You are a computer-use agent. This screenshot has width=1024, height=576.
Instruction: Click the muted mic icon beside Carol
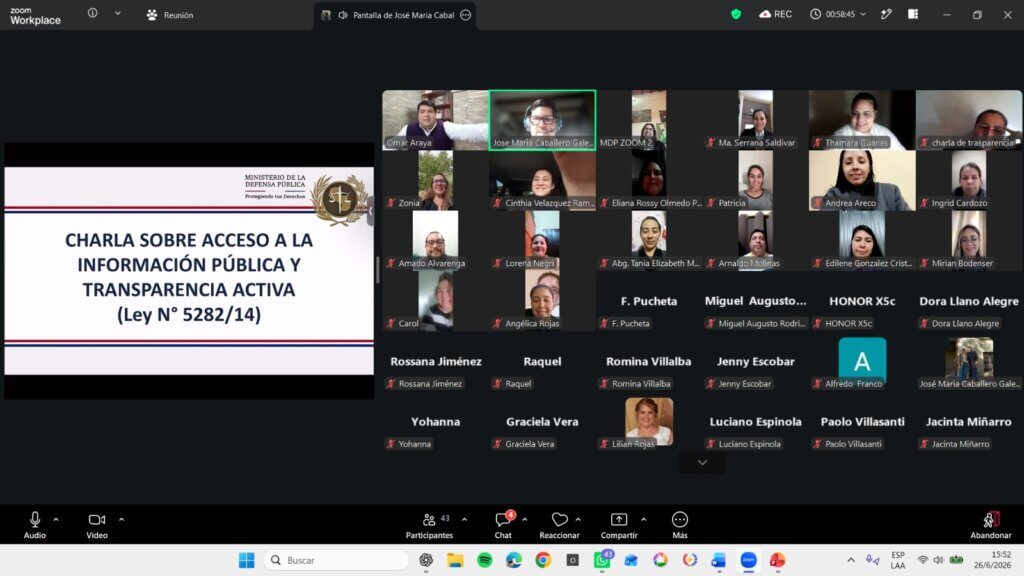point(391,323)
